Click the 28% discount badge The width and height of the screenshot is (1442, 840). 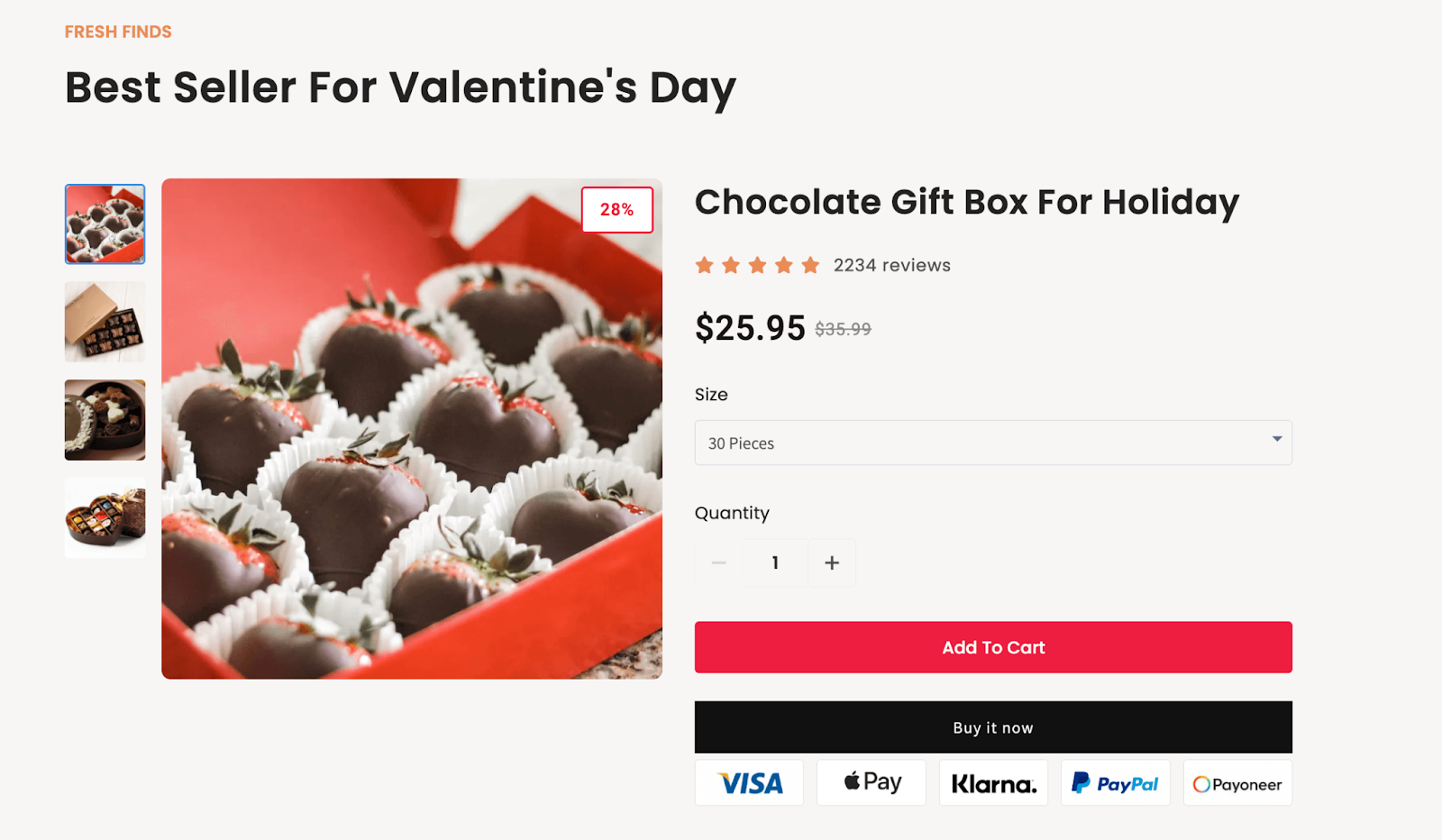click(x=617, y=210)
